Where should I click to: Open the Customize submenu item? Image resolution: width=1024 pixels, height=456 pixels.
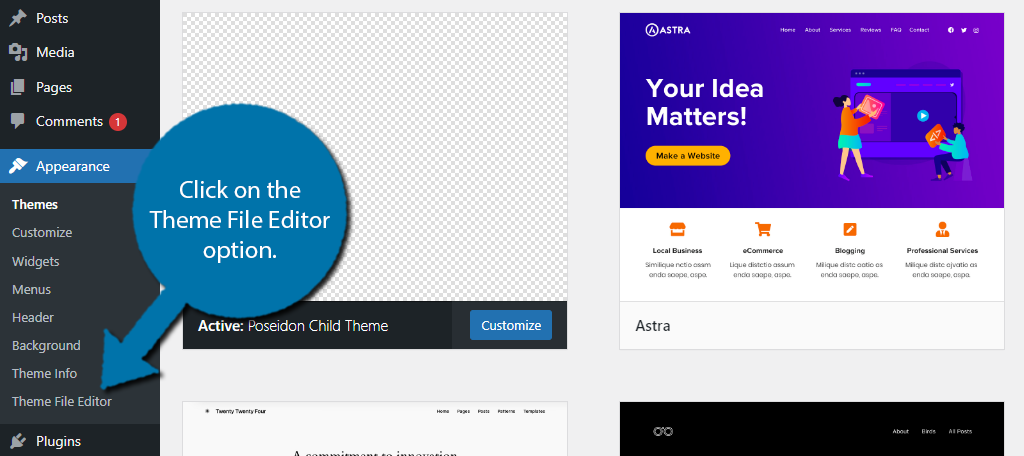[x=42, y=233]
